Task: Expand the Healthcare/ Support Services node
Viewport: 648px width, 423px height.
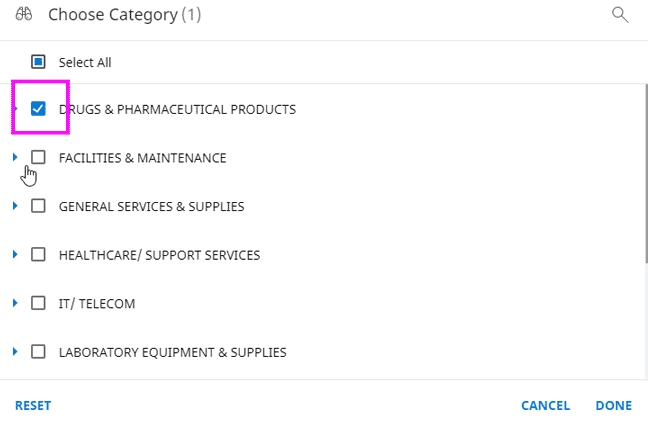Action: coord(15,255)
